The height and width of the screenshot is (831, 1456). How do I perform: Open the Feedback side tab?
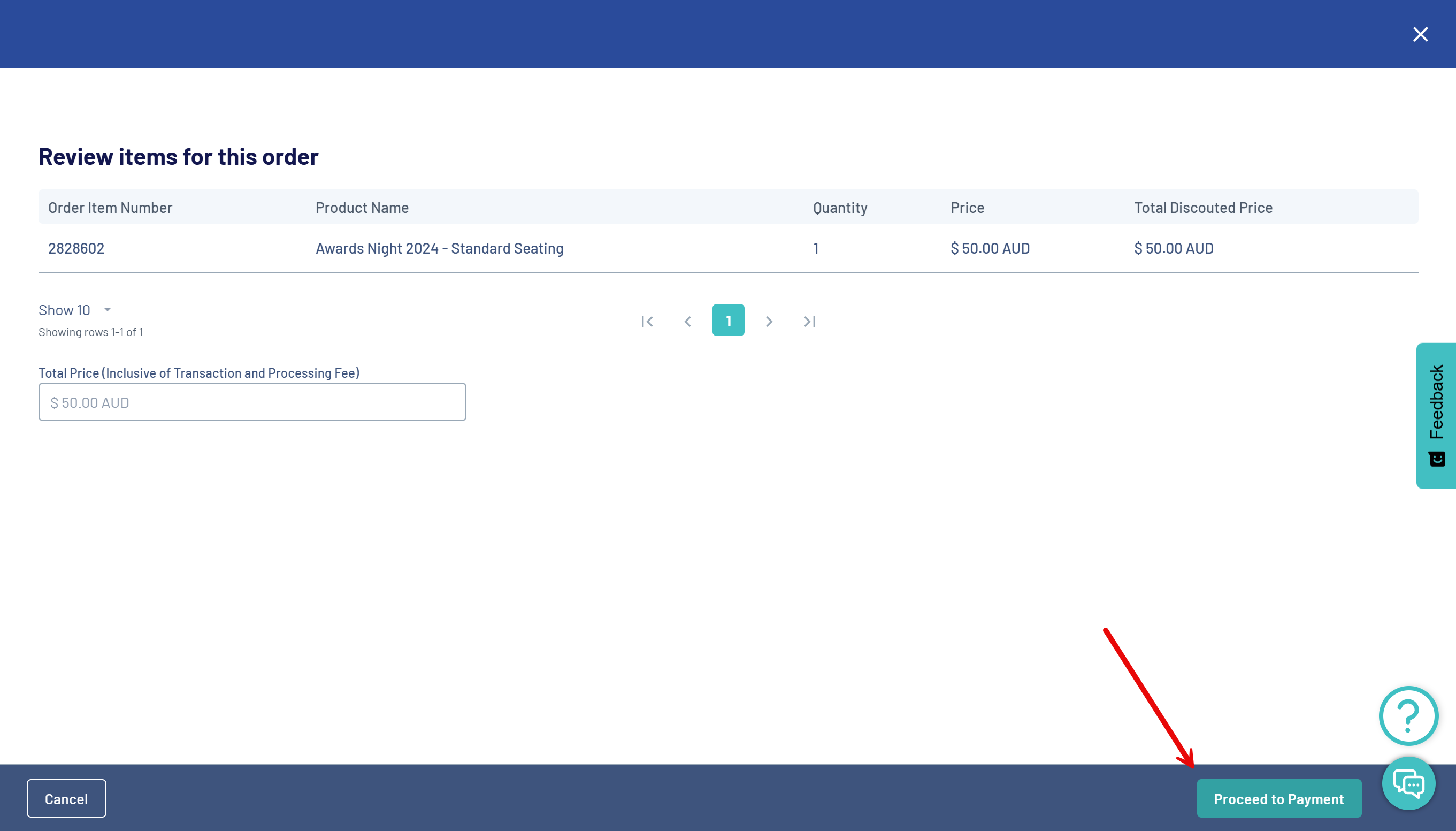[x=1436, y=402]
